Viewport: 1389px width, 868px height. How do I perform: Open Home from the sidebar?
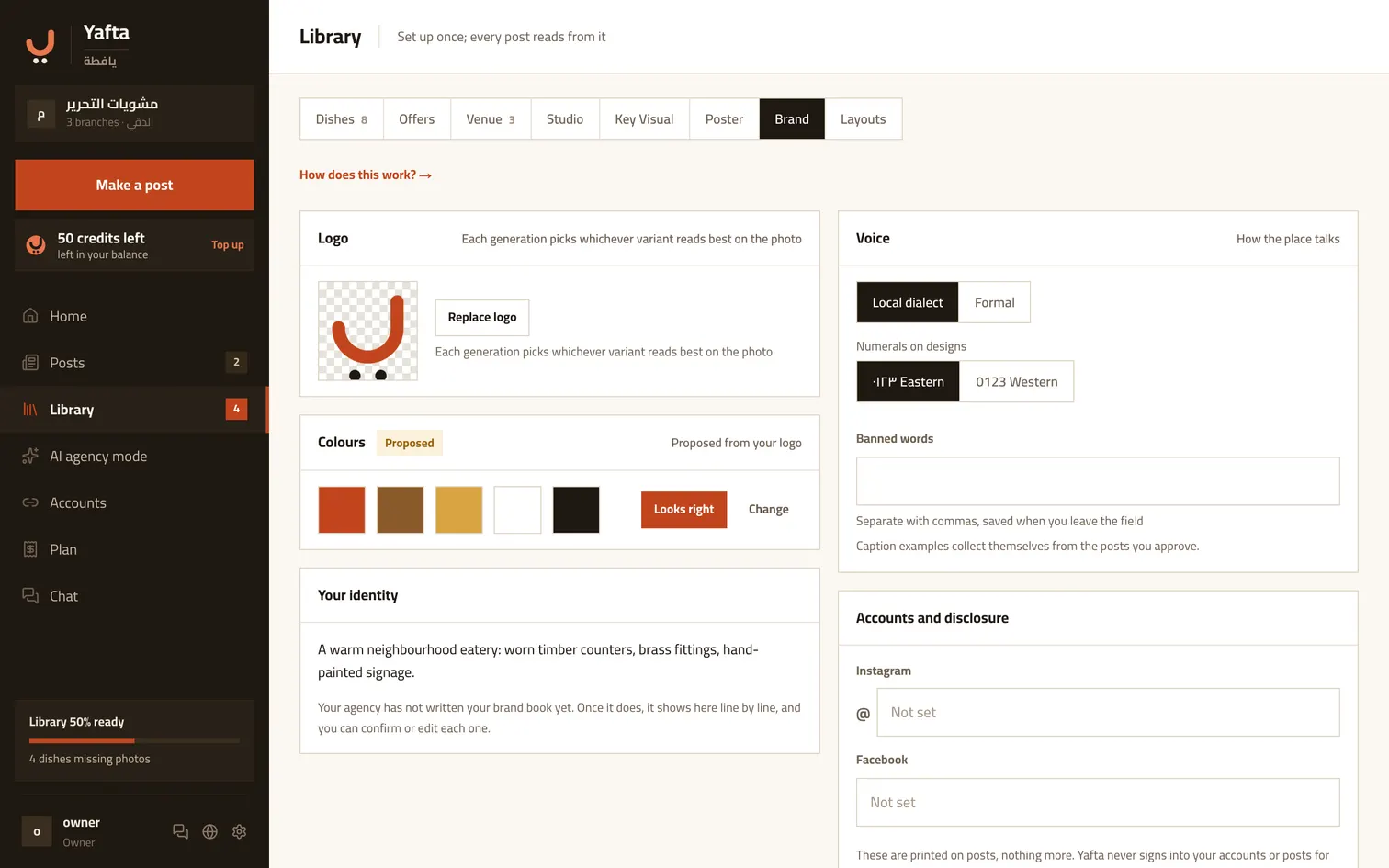click(134, 316)
